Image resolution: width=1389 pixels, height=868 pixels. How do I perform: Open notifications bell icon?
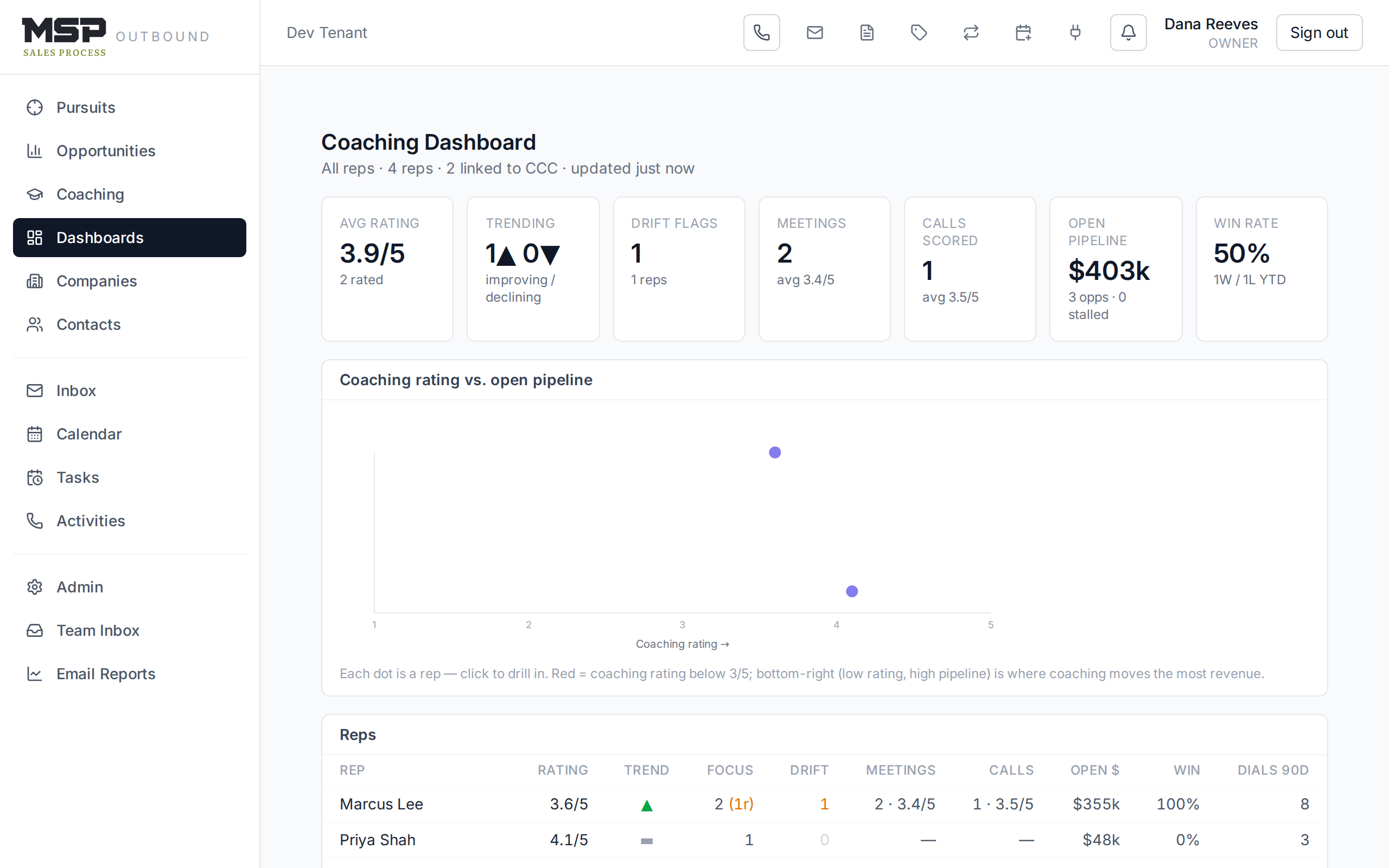(1128, 33)
